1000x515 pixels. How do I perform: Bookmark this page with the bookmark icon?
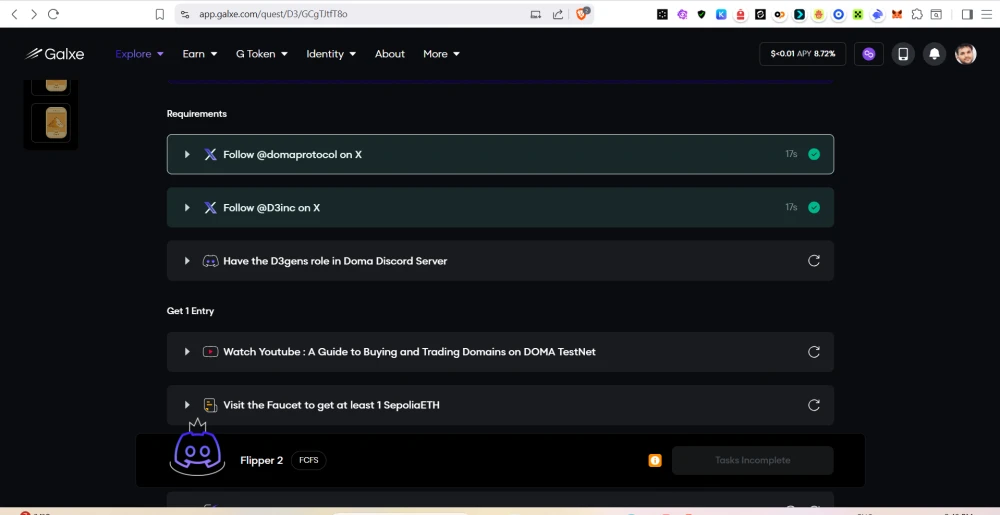(x=160, y=14)
